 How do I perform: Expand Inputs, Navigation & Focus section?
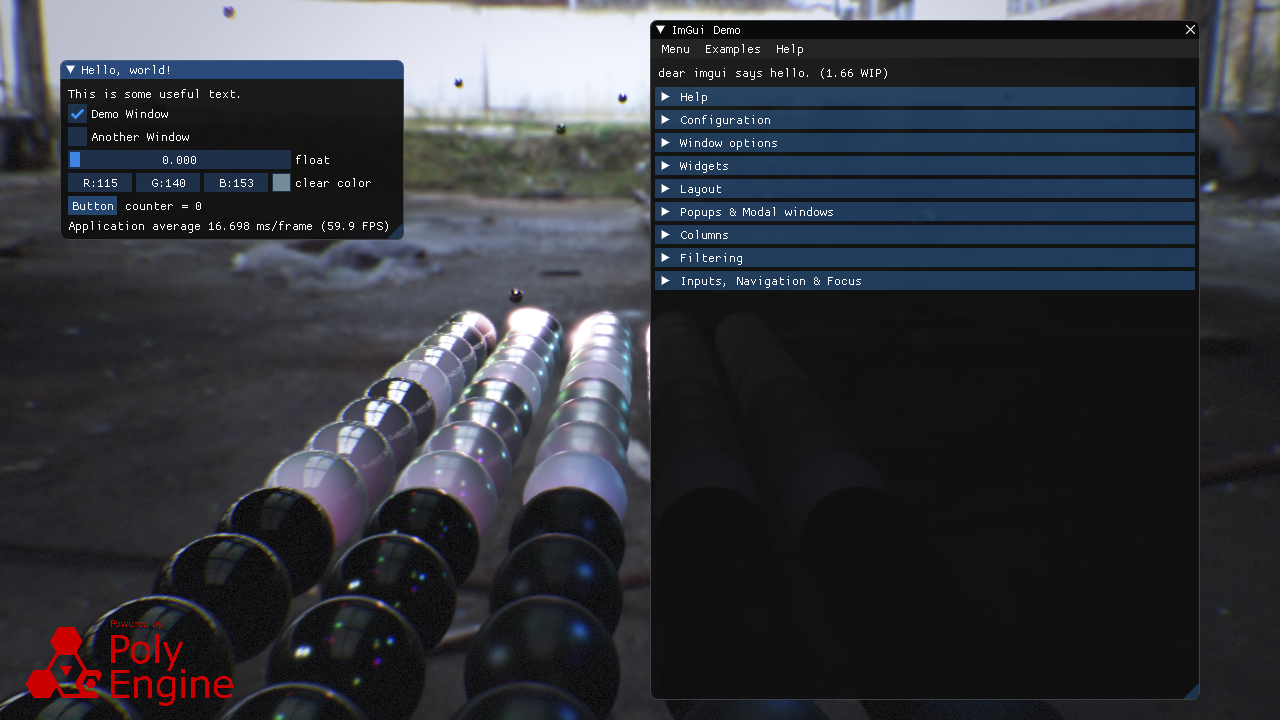click(925, 281)
